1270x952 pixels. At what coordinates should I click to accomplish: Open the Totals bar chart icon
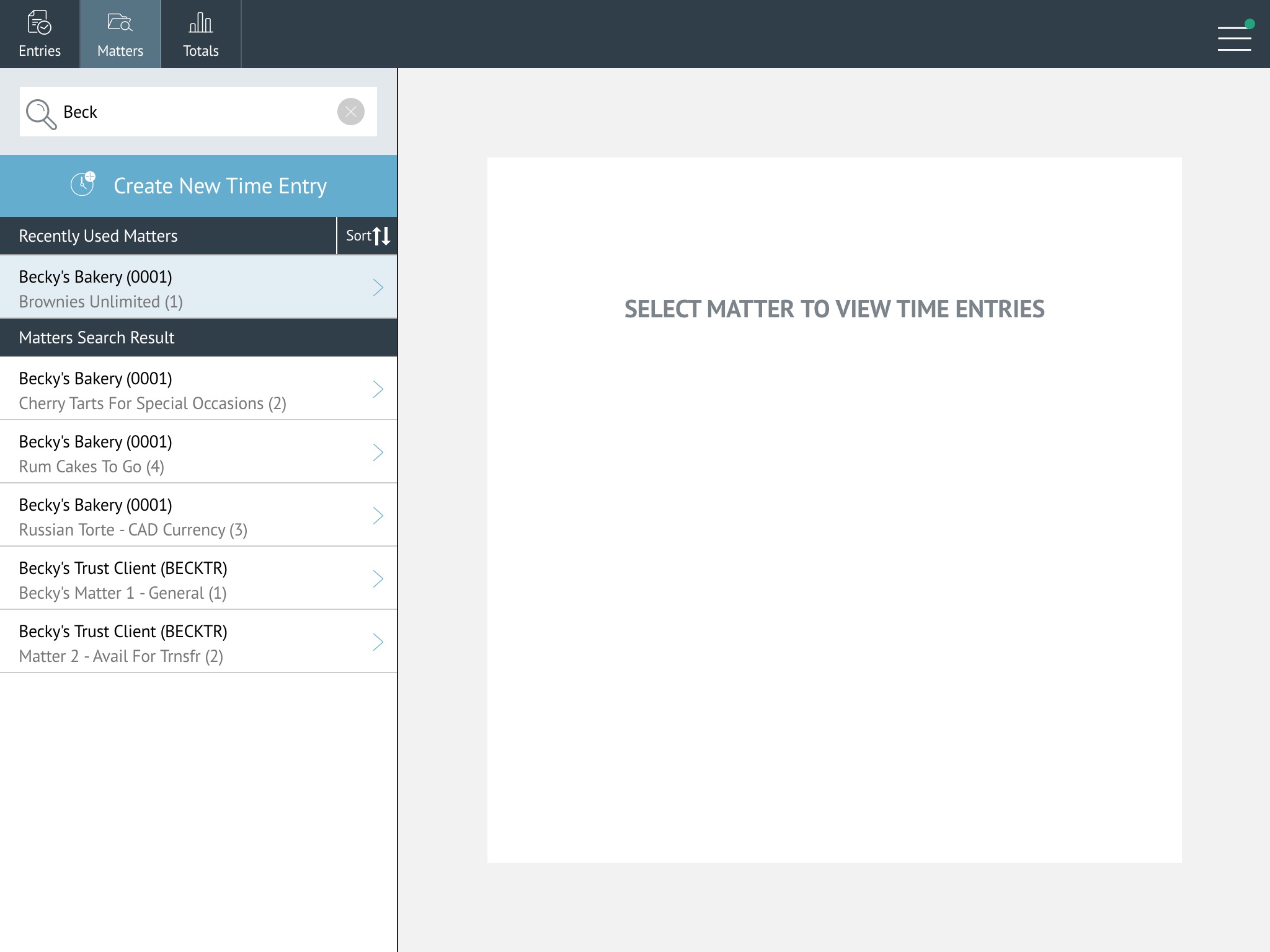pyautogui.click(x=200, y=24)
